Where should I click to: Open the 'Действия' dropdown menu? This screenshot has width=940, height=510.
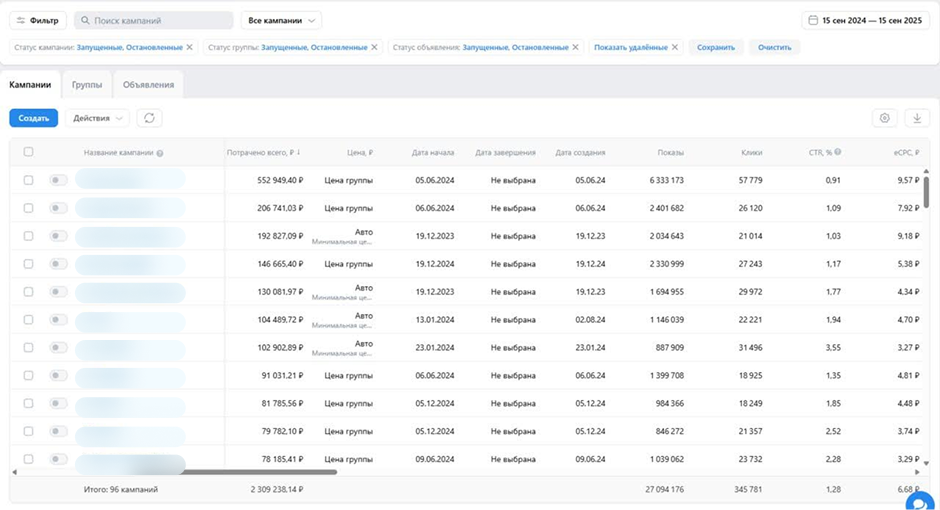point(98,118)
